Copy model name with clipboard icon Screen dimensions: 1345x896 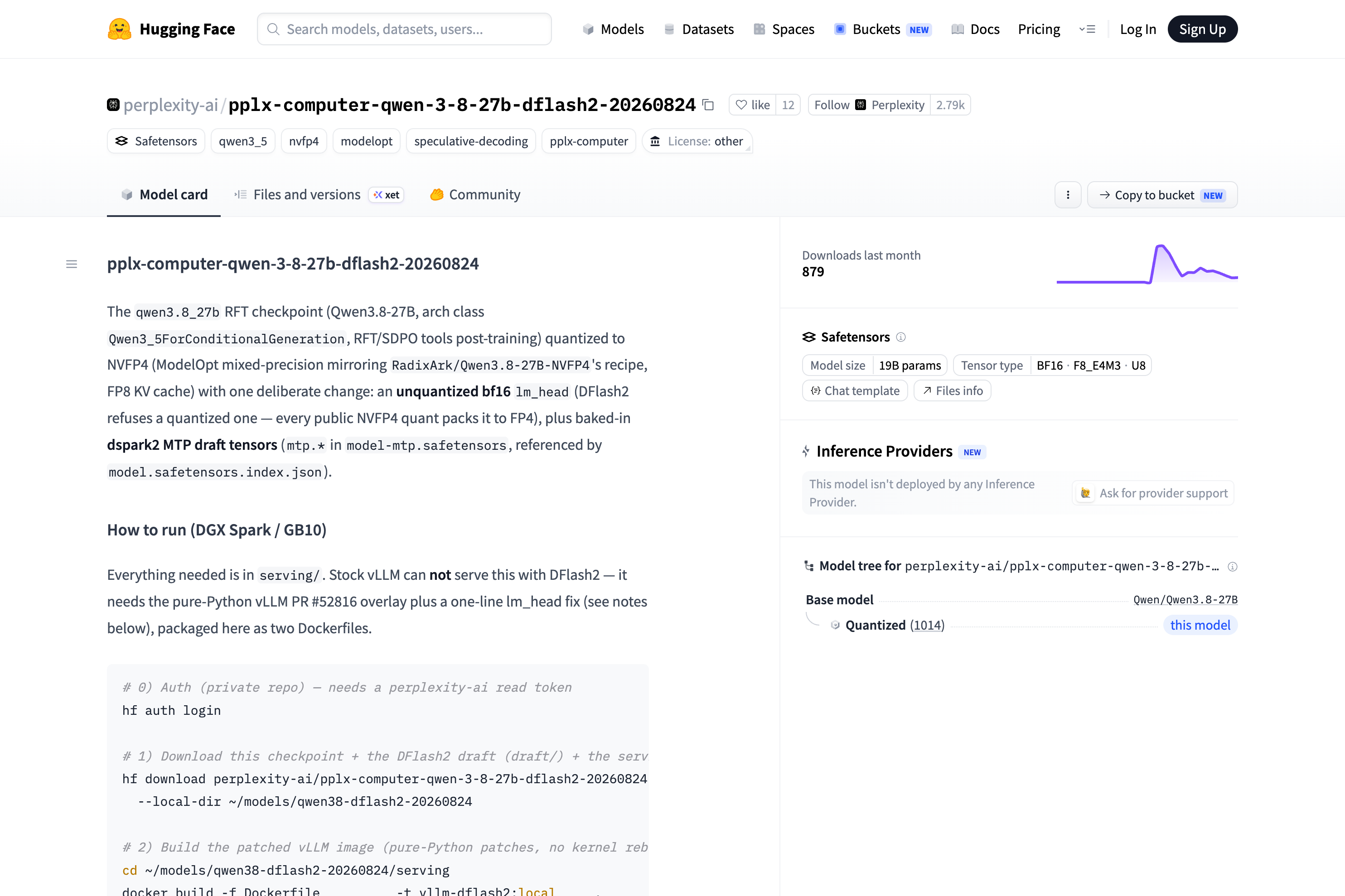pyautogui.click(x=708, y=105)
